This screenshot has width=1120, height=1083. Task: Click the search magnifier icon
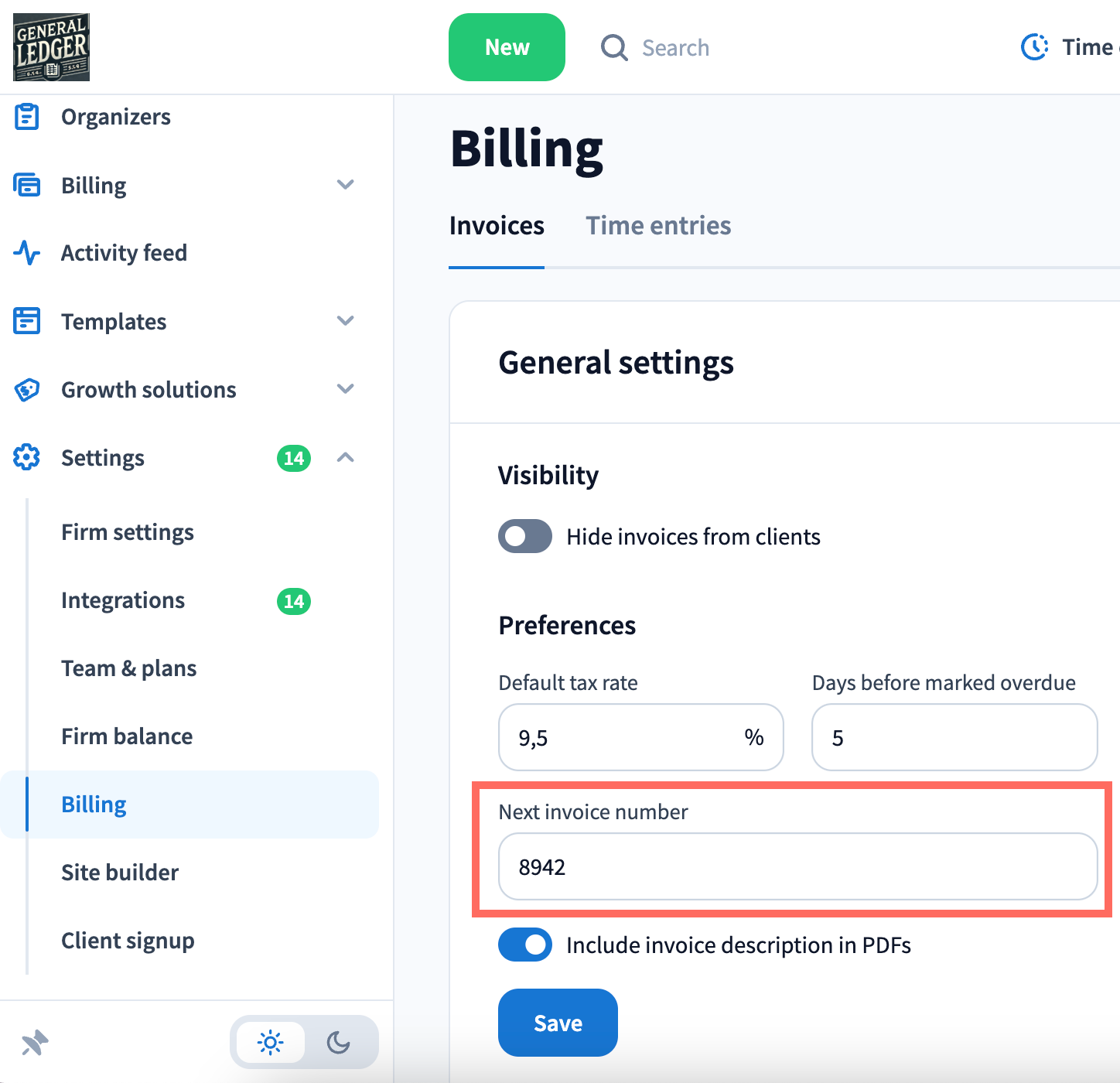tap(614, 48)
